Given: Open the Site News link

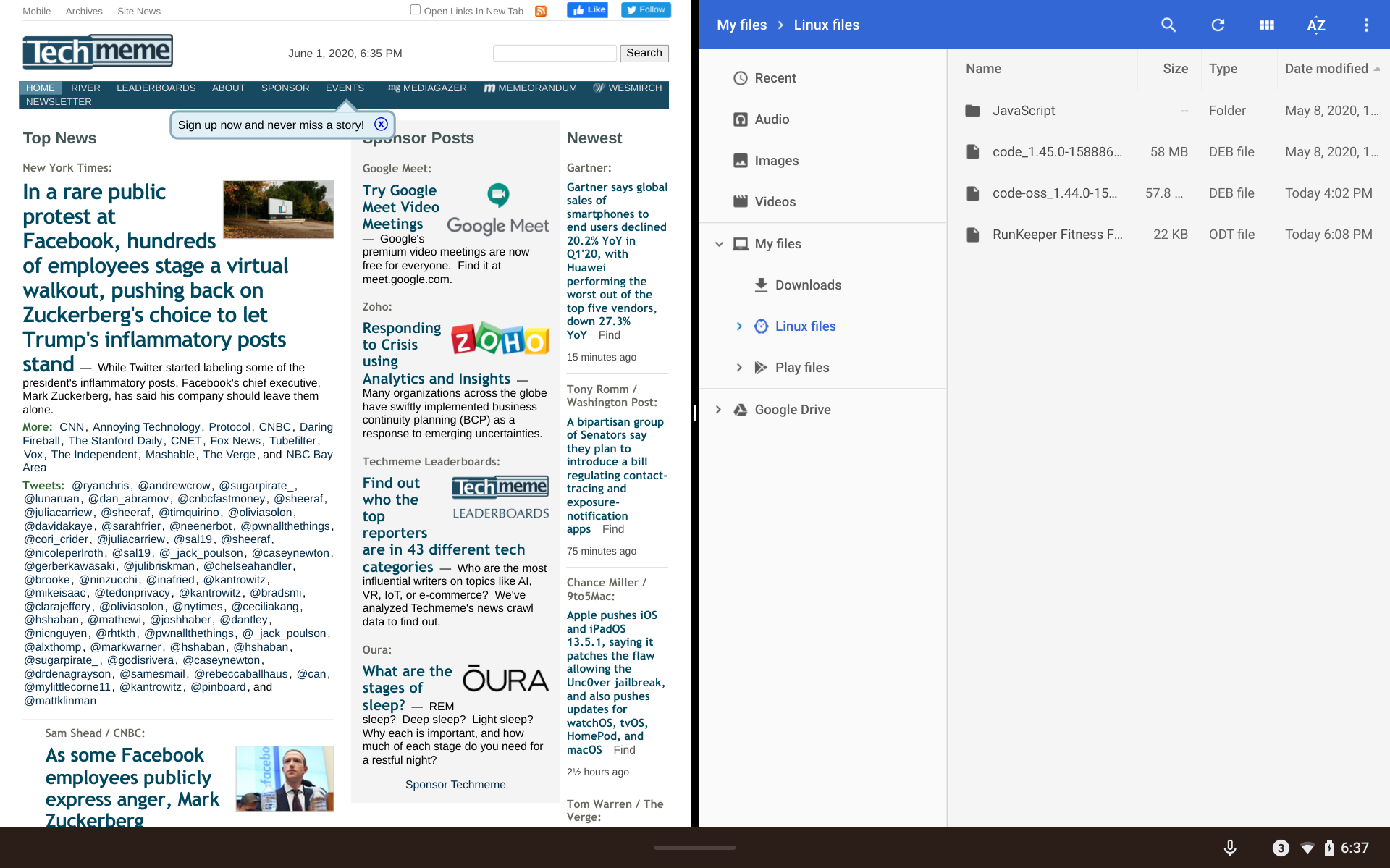Looking at the screenshot, I should tap(139, 11).
